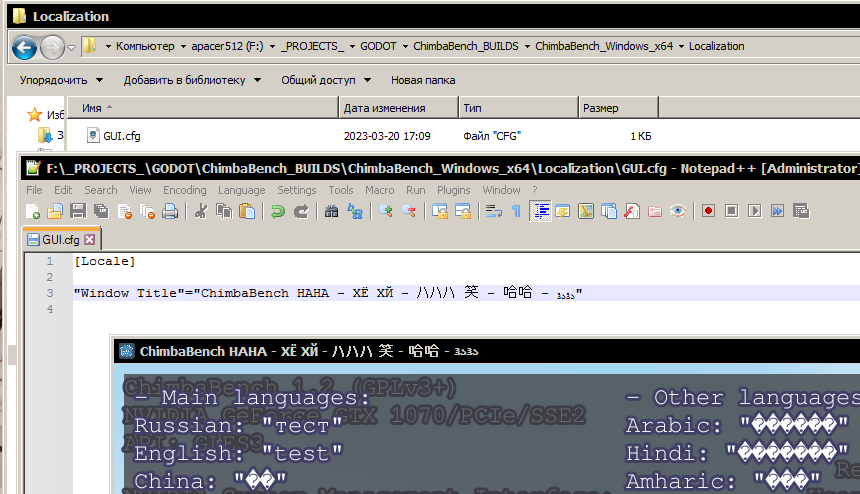The image size is (860, 494).
Task: Open the Search menu
Action: coord(101,190)
